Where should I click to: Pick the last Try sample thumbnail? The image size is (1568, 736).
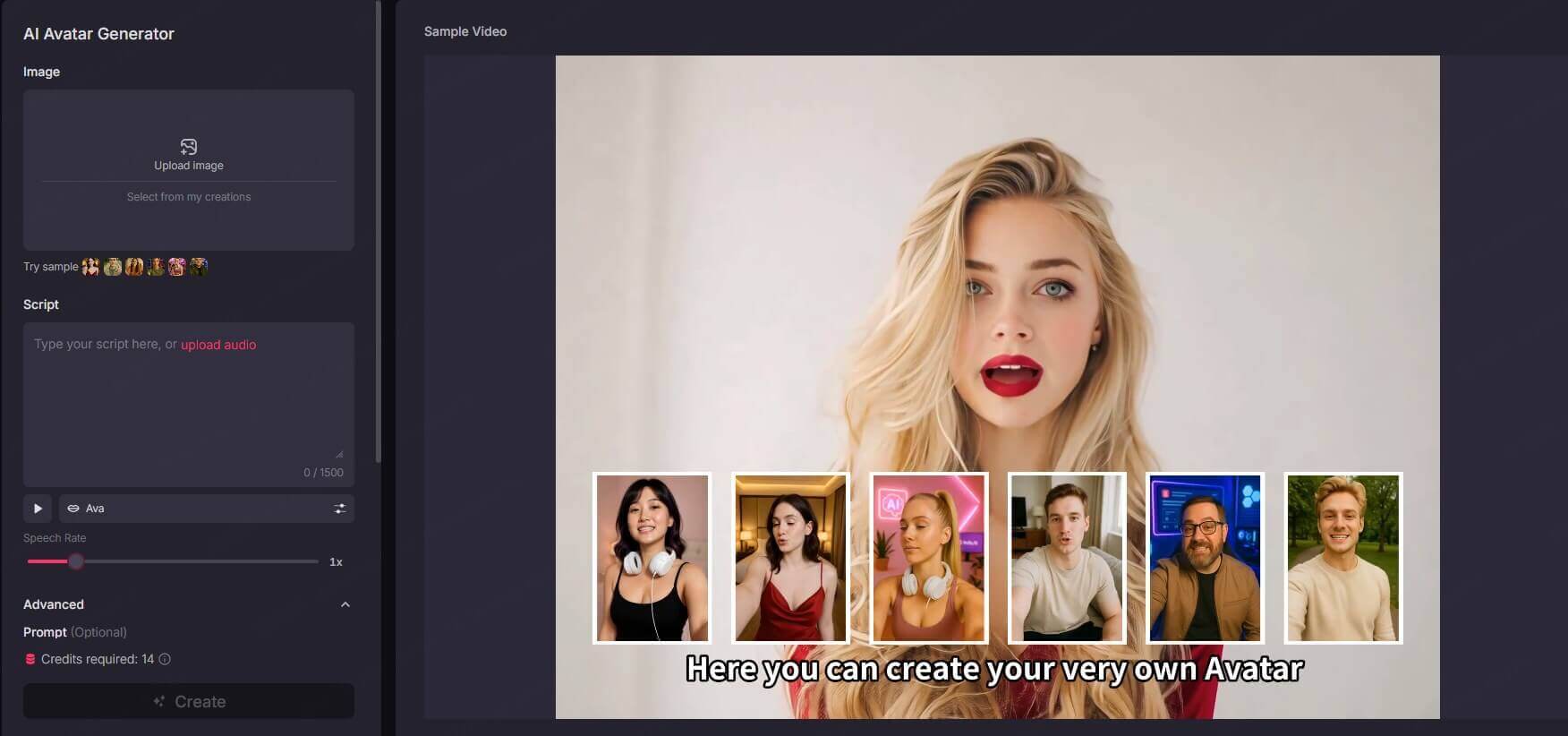(x=199, y=267)
